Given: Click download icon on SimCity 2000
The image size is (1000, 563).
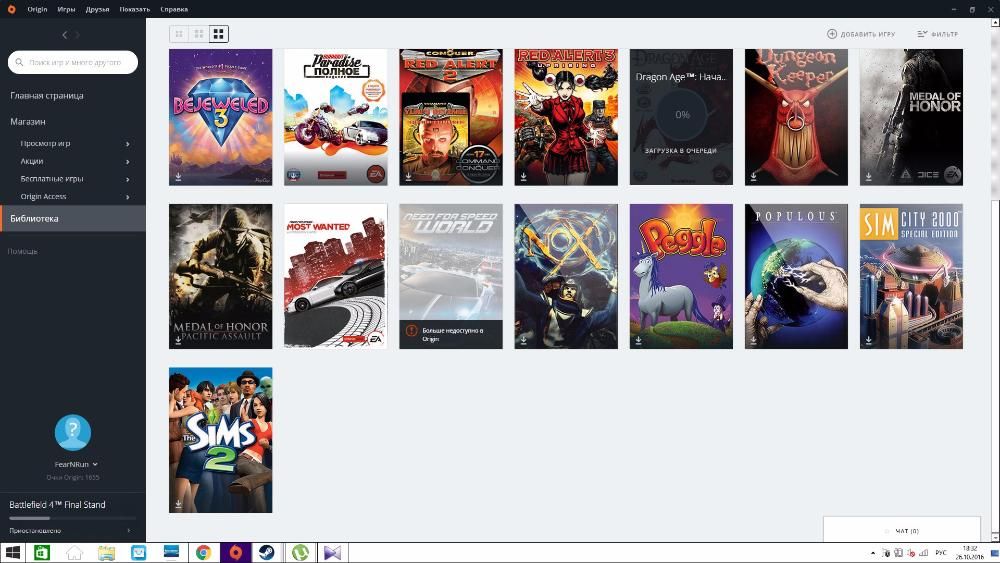Looking at the screenshot, I should tap(869, 340).
